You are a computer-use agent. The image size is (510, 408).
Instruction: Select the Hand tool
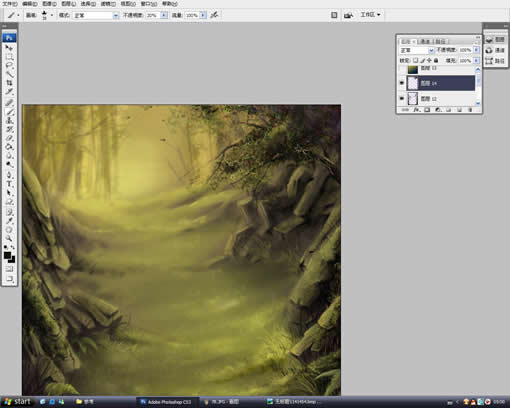coord(9,230)
